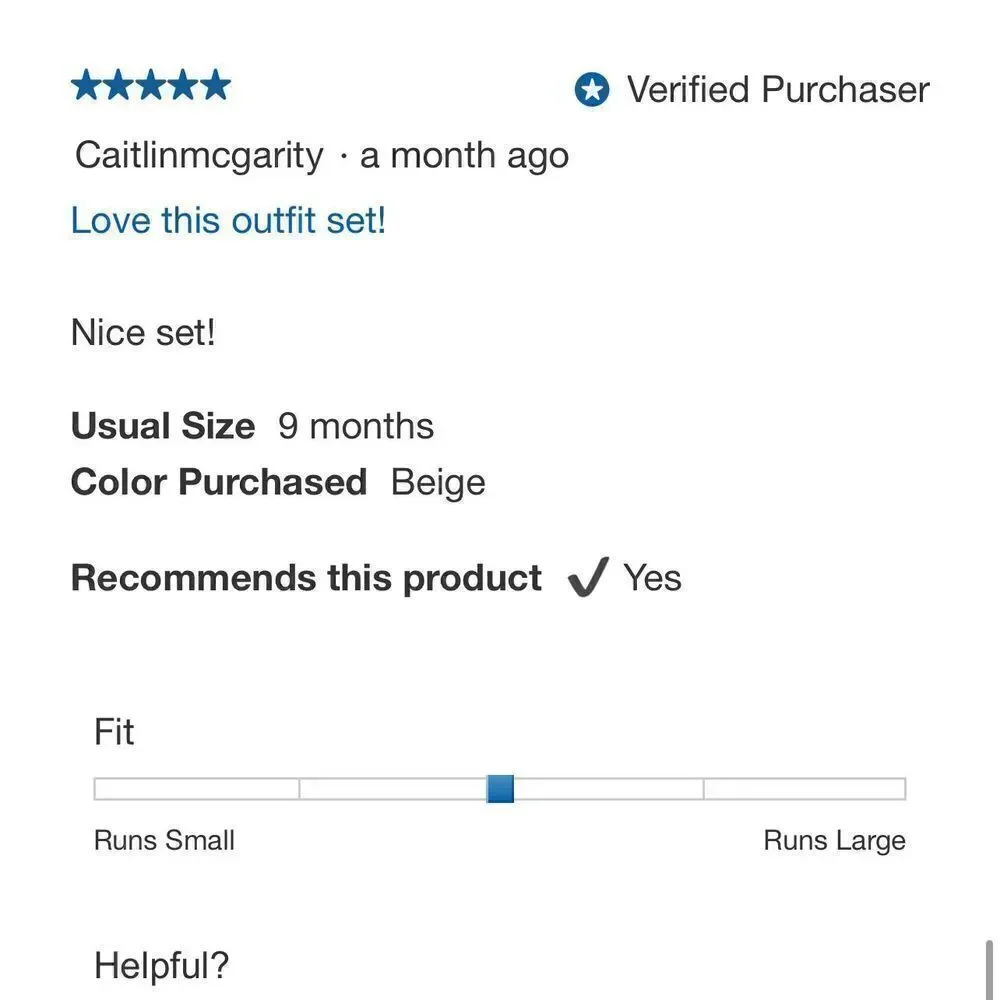This screenshot has height=1000, width=1000.
Task: Click the blue Fit slider handle
Action: point(500,789)
